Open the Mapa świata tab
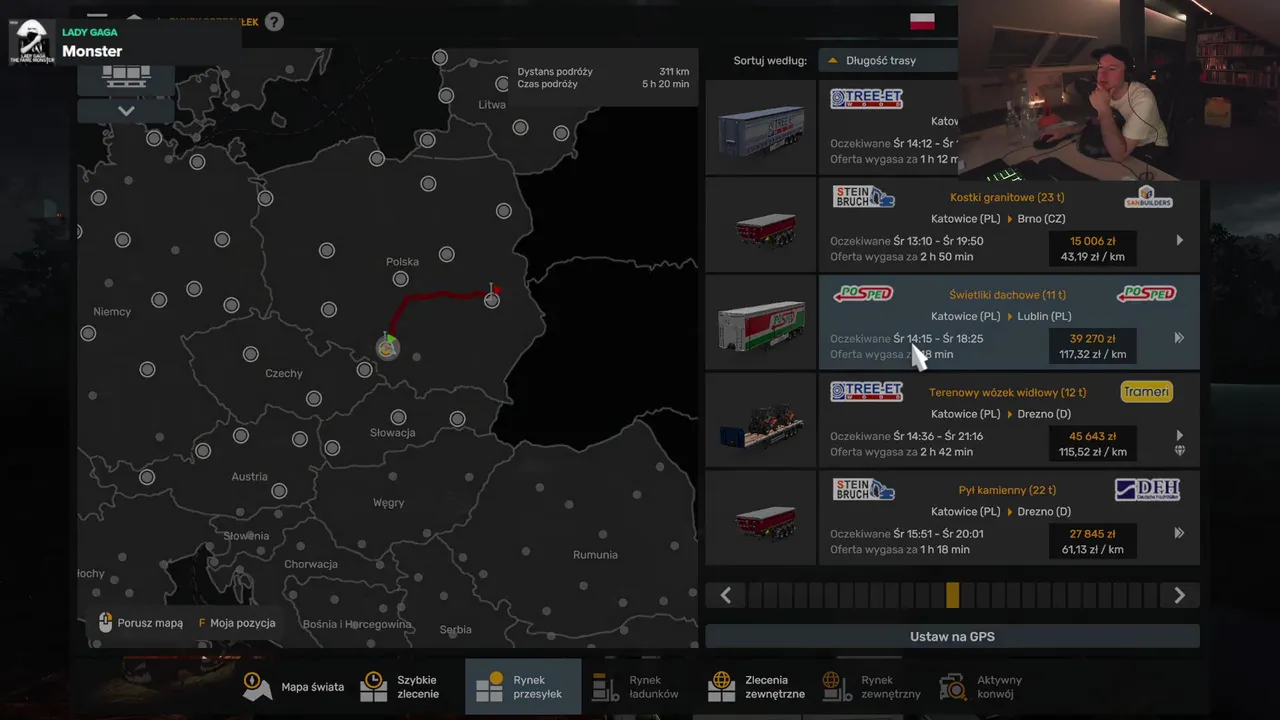 point(294,687)
